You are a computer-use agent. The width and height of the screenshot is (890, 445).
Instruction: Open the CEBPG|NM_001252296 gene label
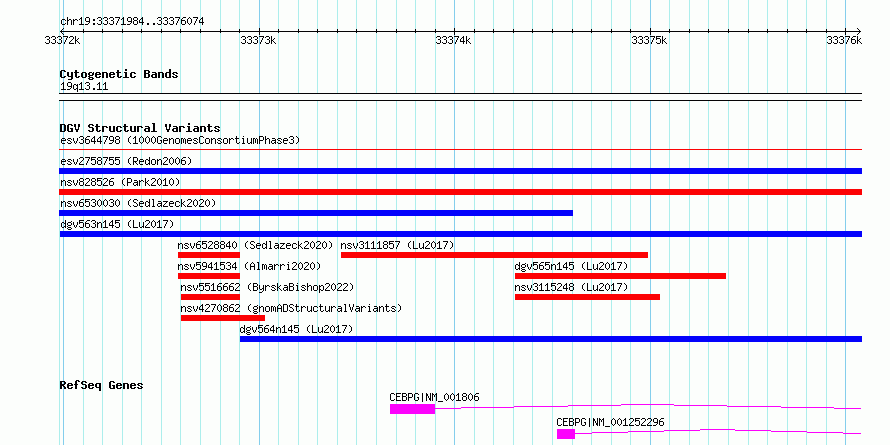coord(610,422)
